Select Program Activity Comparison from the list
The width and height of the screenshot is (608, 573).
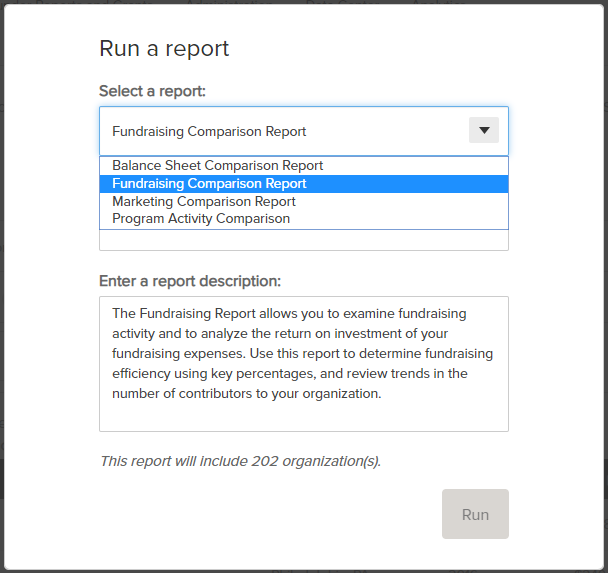tap(201, 219)
